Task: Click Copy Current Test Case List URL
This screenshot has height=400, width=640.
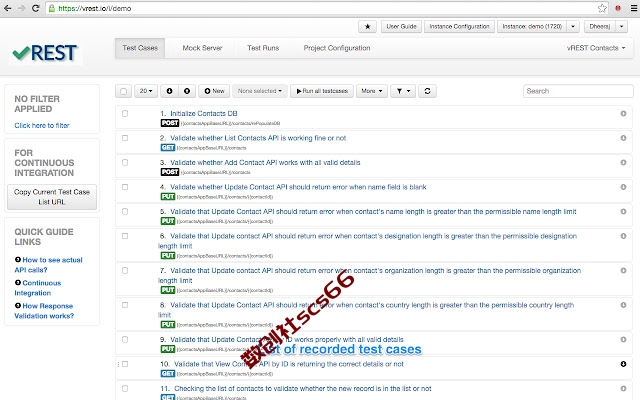Action: click(52, 197)
